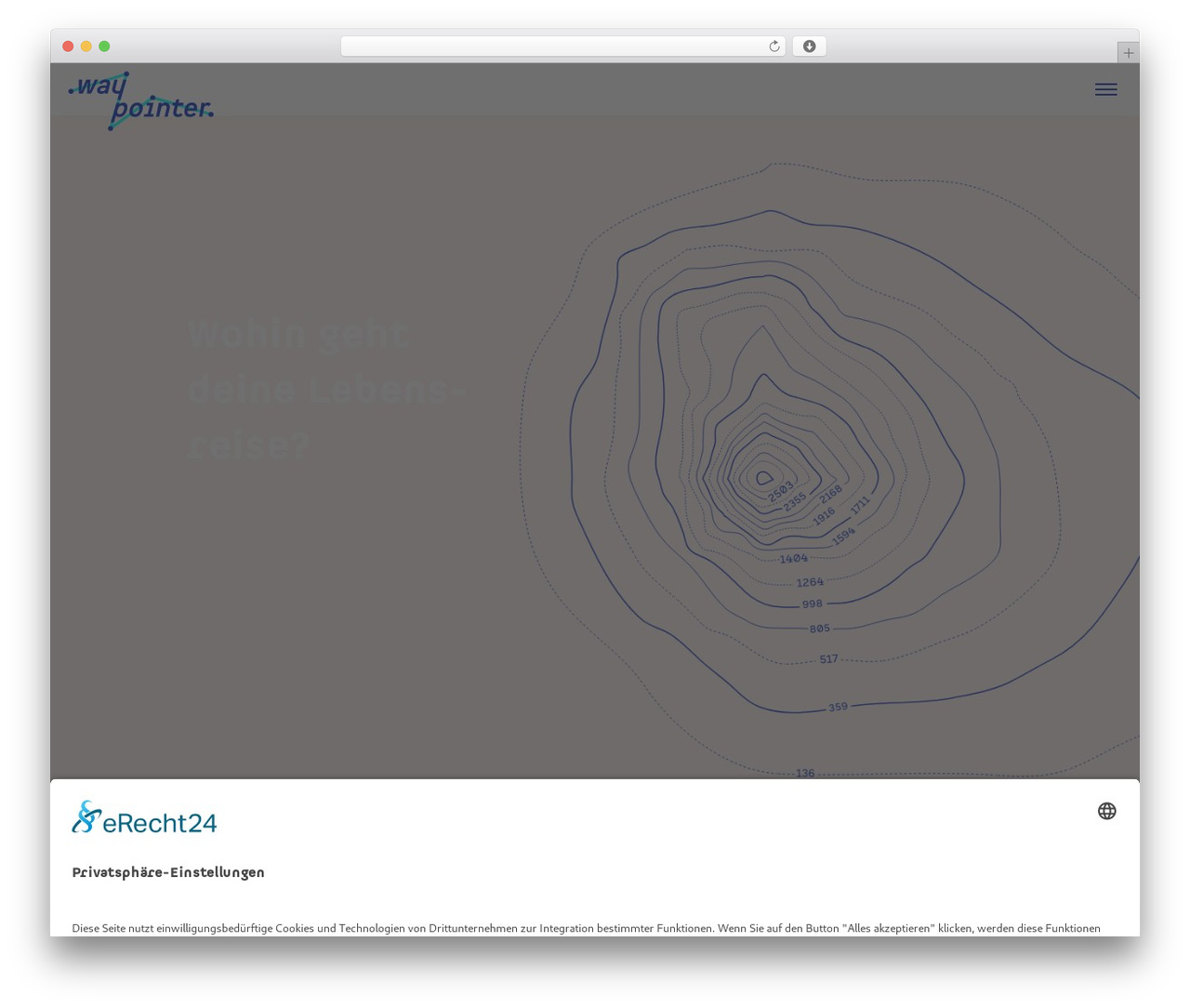Click the 'Wohin geht deine Lebensreise?' headline

326,390
